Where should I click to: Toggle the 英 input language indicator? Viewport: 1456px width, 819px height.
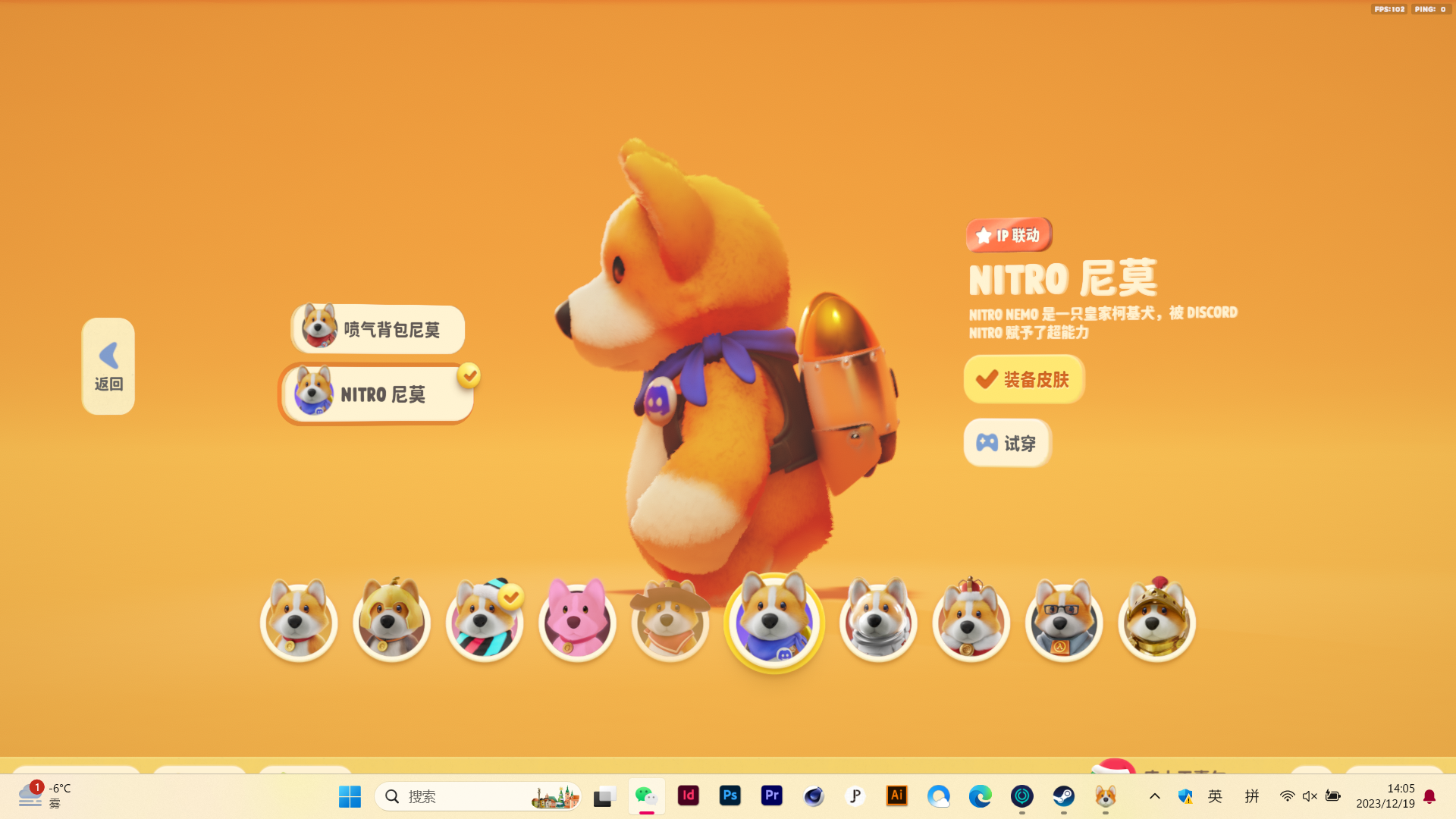point(1216,796)
